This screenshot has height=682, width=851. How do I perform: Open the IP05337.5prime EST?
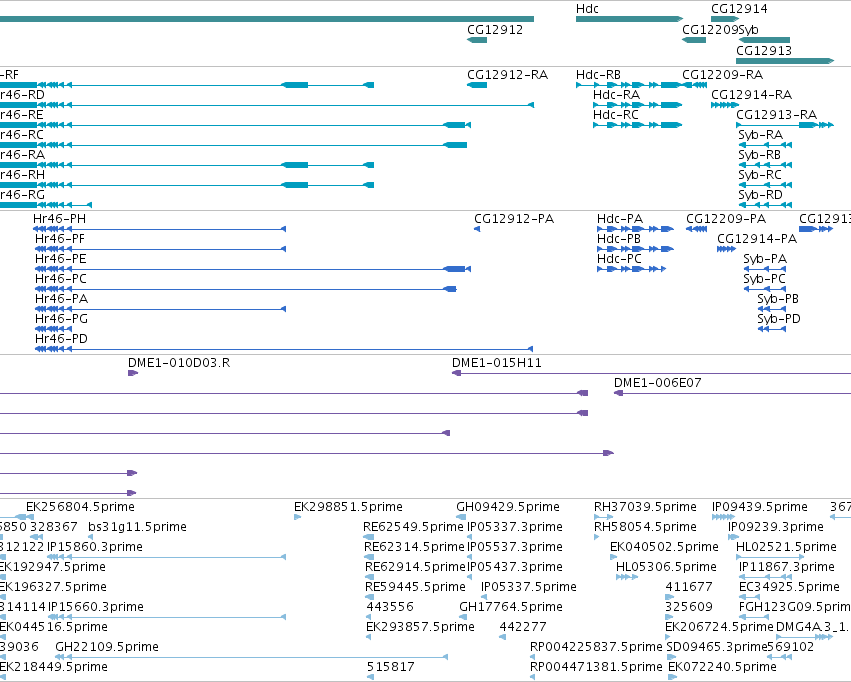pyautogui.click(x=484, y=597)
